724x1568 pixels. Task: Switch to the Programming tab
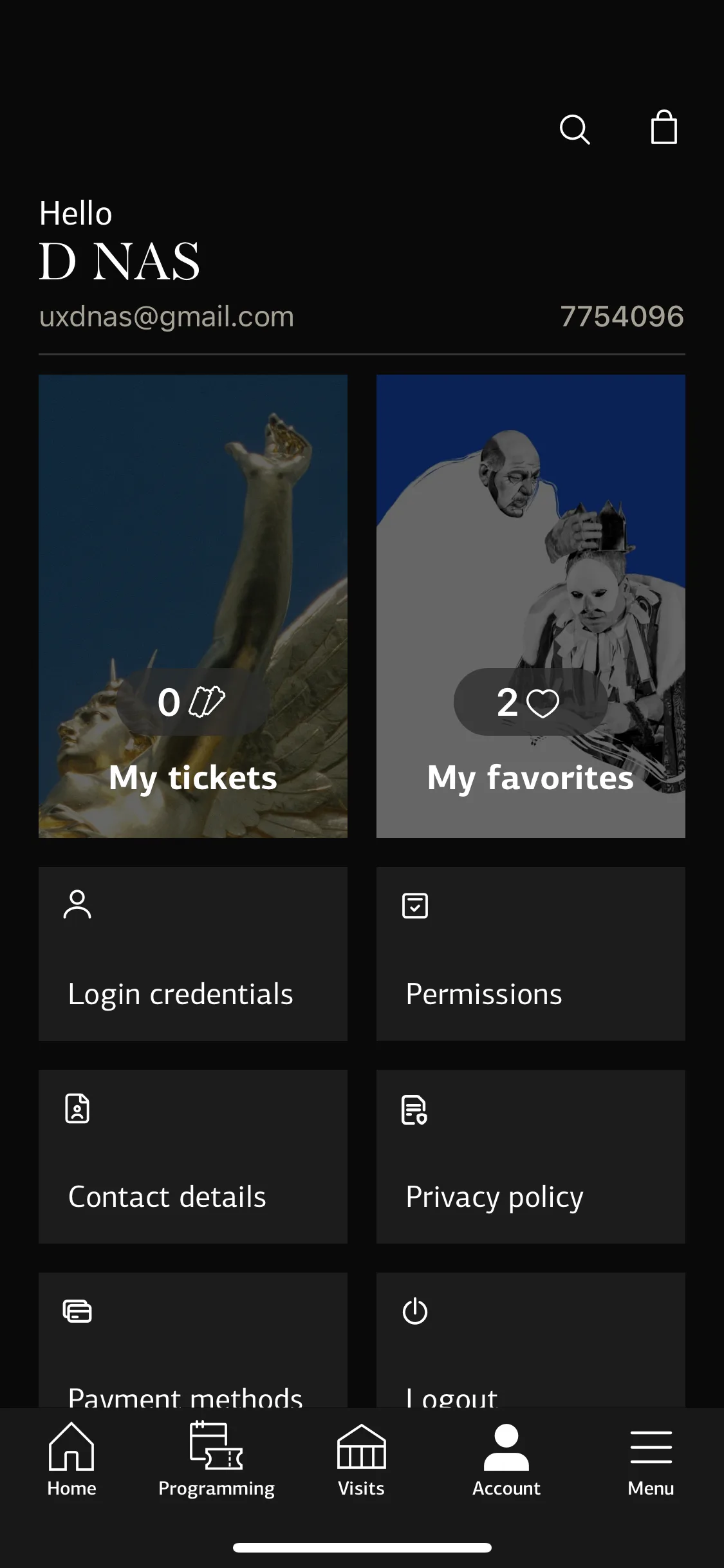pos(216,1460)
